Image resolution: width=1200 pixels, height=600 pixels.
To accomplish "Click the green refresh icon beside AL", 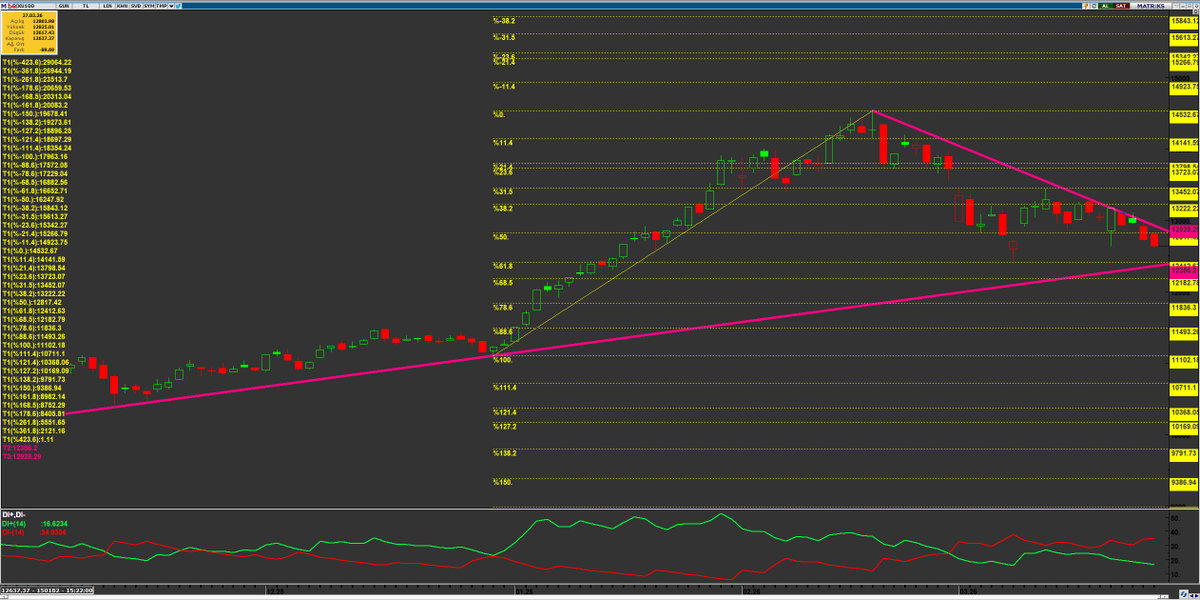I will pyautogui.click(x=1094, y=6).
